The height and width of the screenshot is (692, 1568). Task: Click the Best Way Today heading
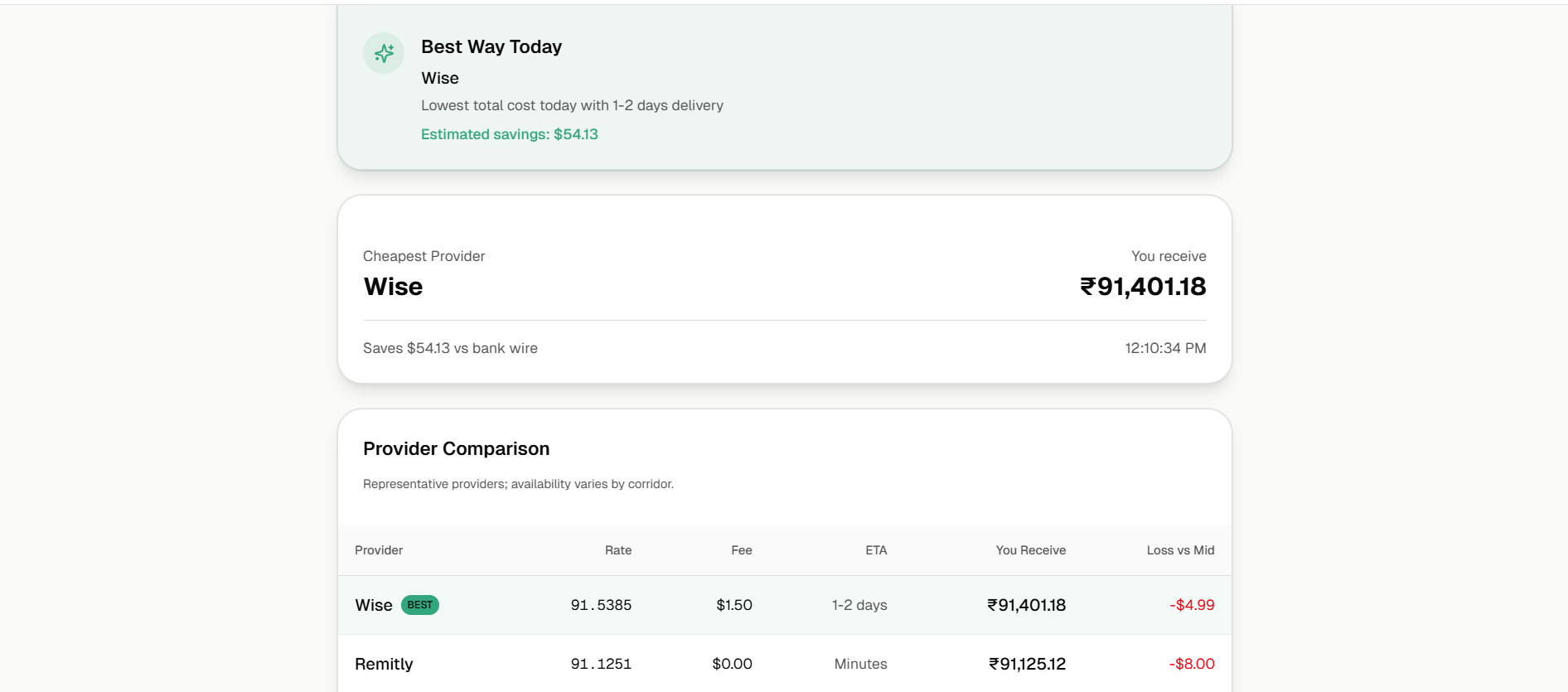click(491, 47)
